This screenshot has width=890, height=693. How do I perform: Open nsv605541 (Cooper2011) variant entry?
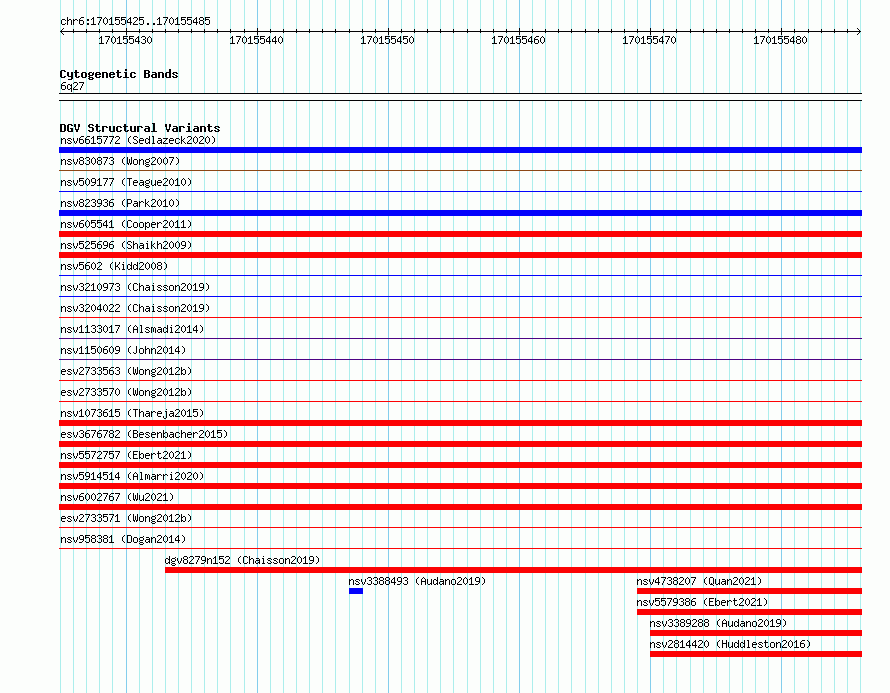pos(126,224)
